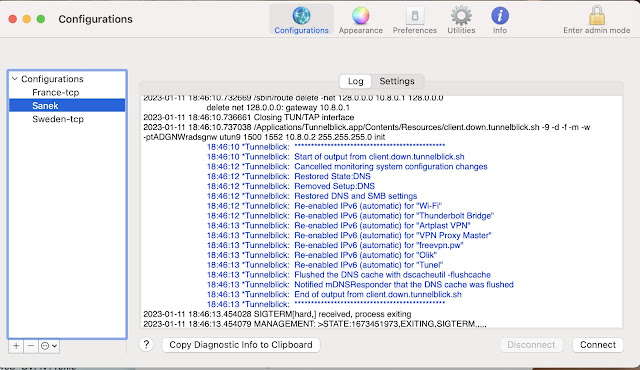
Task: Click log line 'Start of output from client.down.tunnelblick.sh'
Action: click(336, 157)
